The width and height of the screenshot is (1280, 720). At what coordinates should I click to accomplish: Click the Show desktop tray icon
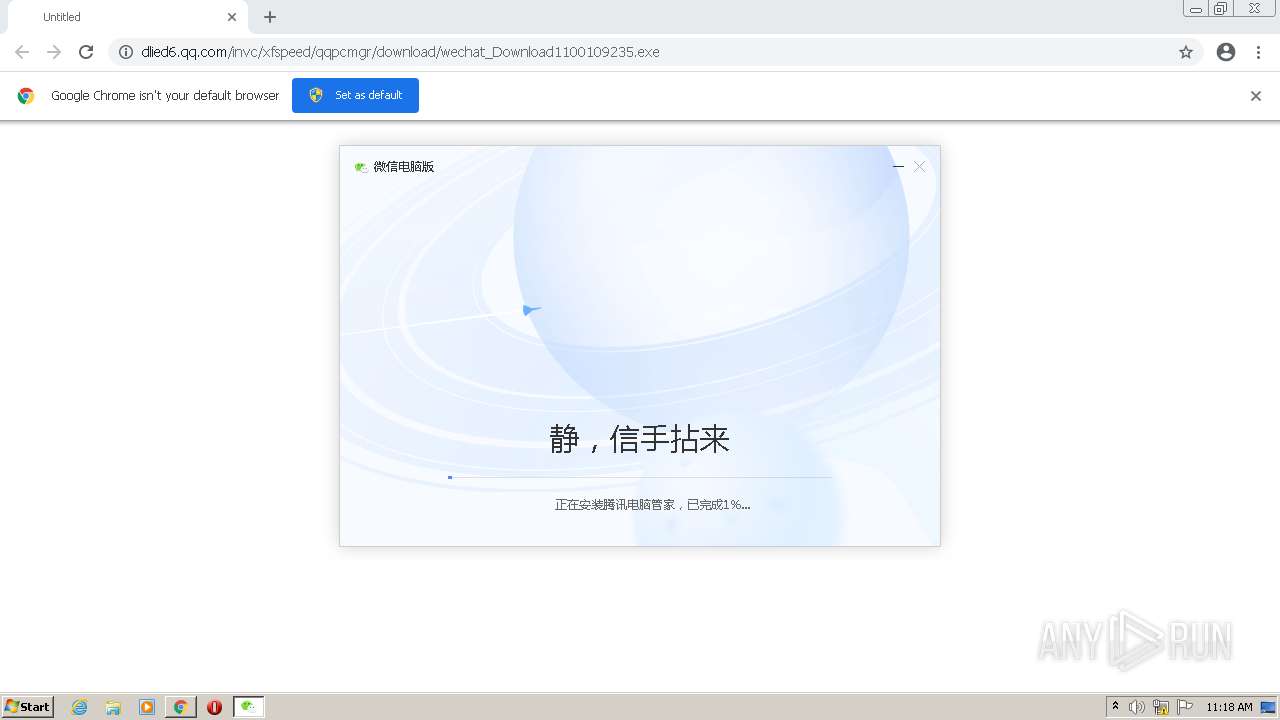tap(1268, 707)
